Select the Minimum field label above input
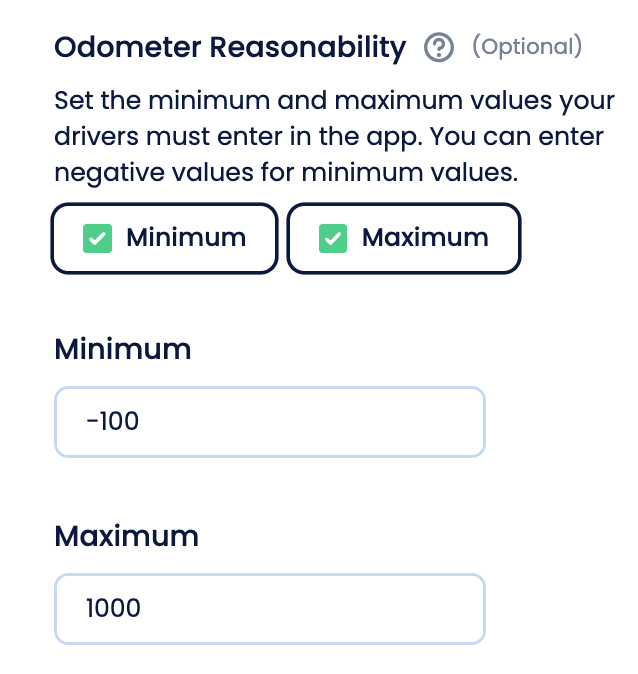 pyautogui.click(x=123, y=349)
